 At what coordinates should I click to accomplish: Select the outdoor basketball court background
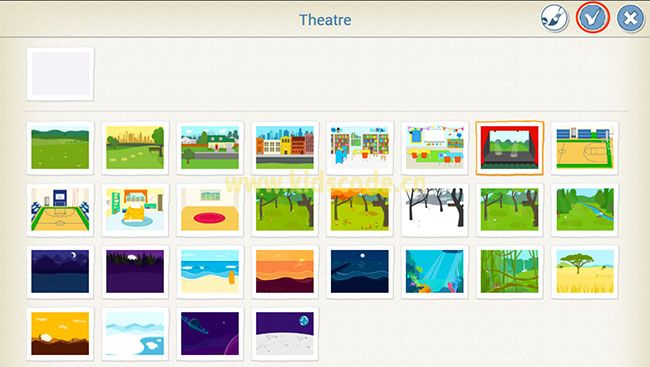[x=585, y=148]
